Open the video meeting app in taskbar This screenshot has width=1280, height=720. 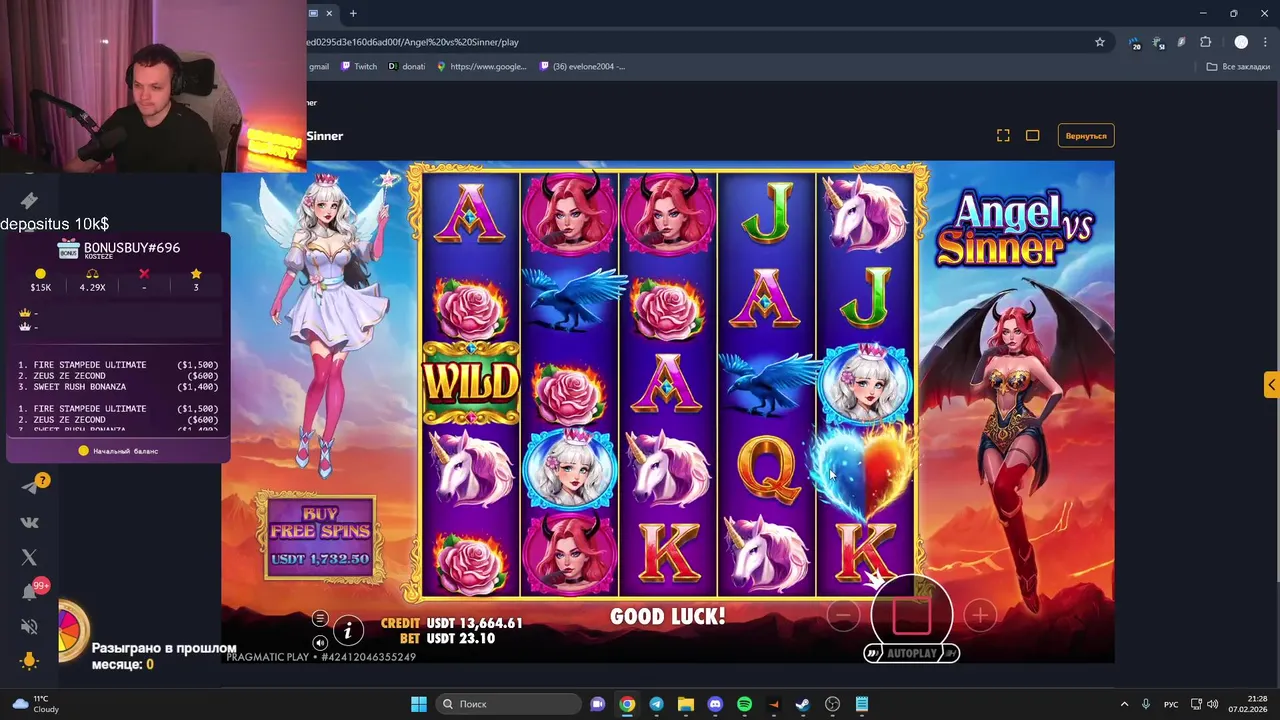pyautogui.click(x=598, y=704)
